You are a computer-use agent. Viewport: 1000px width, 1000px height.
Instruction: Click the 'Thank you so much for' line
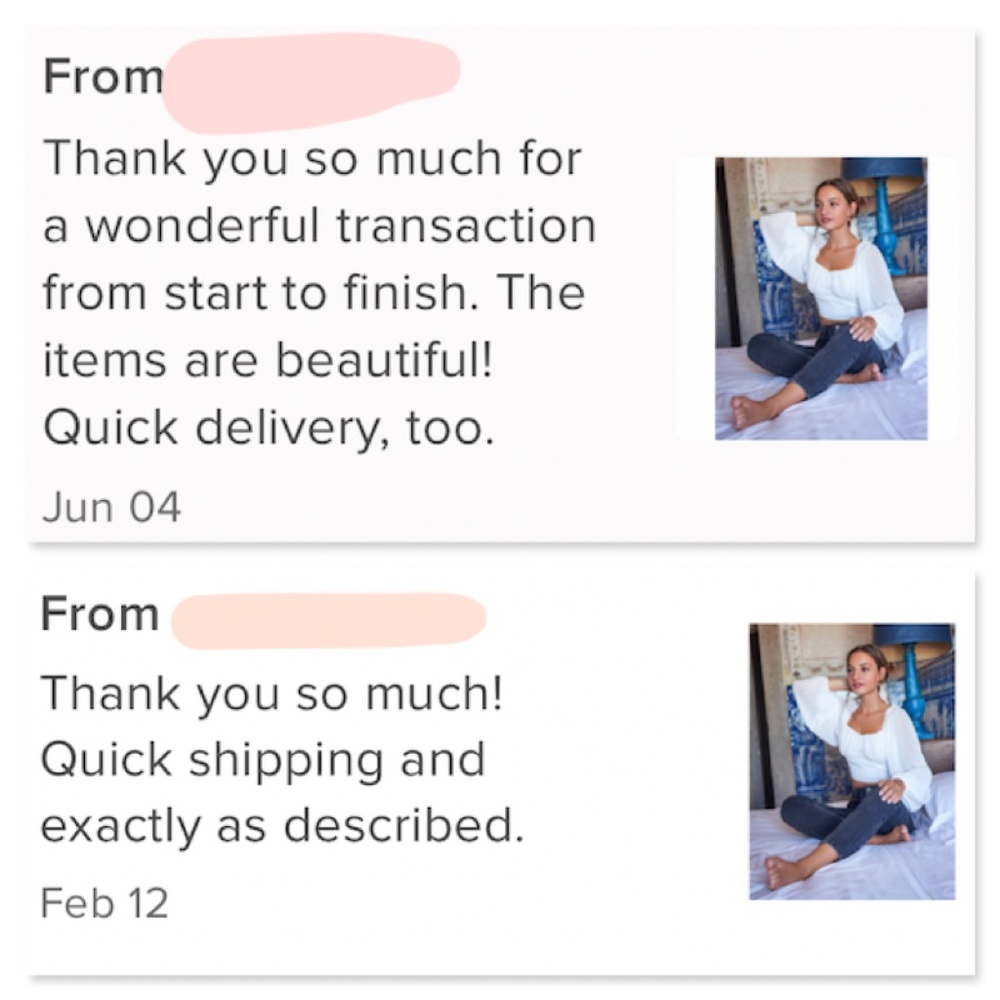click(312, 159)
